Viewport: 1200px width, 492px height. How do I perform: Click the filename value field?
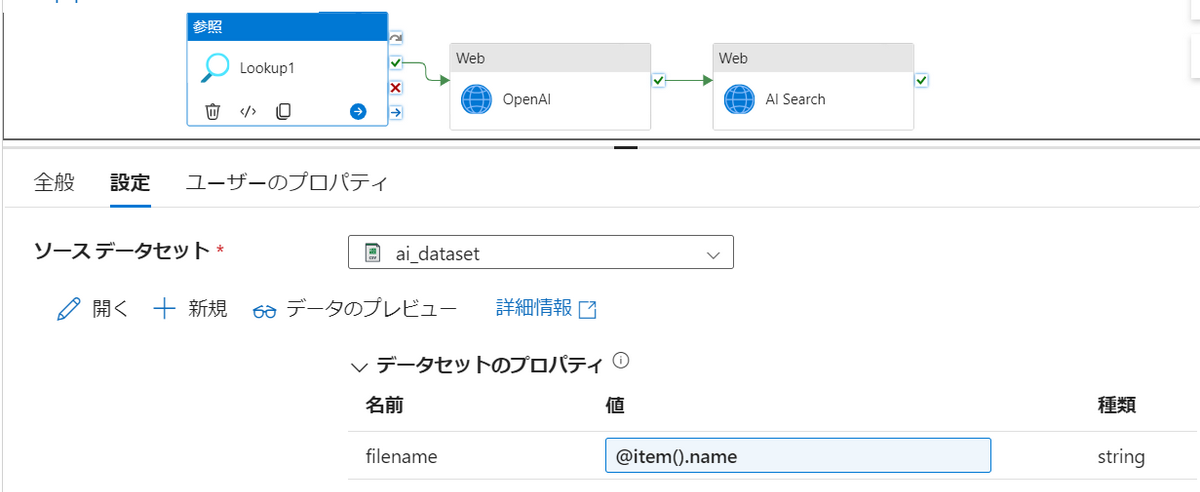click(798, 456)
